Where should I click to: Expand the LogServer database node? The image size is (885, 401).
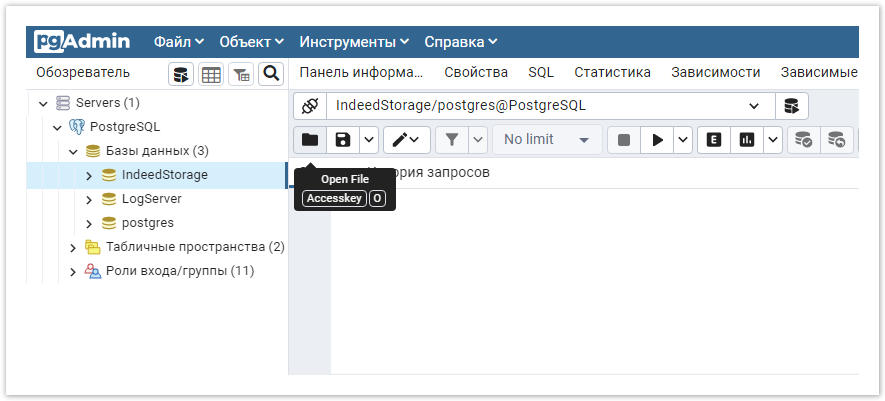point(88,199)
